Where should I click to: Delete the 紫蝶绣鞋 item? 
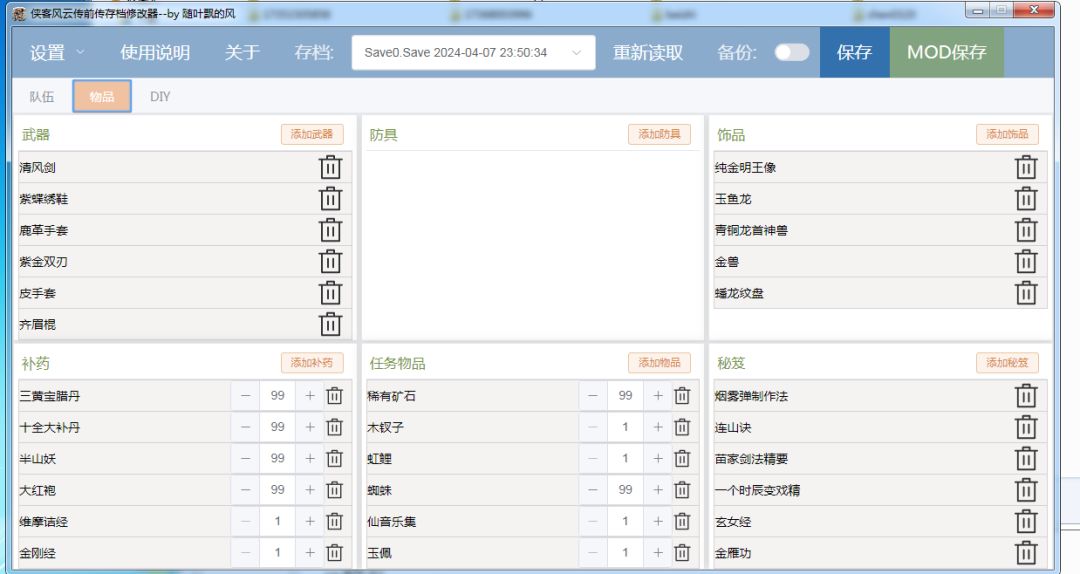[331, 198]
